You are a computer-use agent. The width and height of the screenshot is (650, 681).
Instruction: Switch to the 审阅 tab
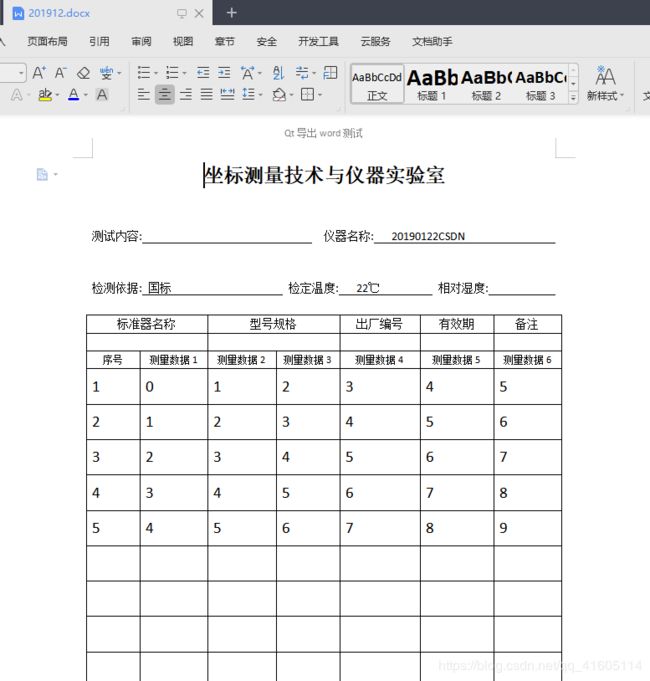142,41
